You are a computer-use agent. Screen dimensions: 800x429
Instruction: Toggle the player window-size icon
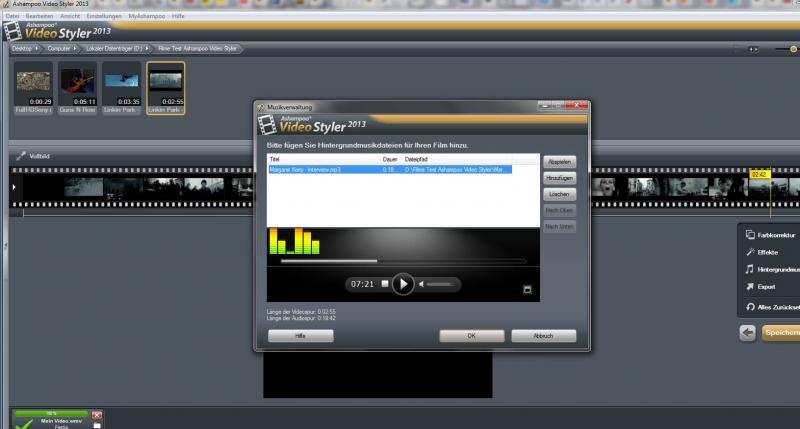point(528,290)
